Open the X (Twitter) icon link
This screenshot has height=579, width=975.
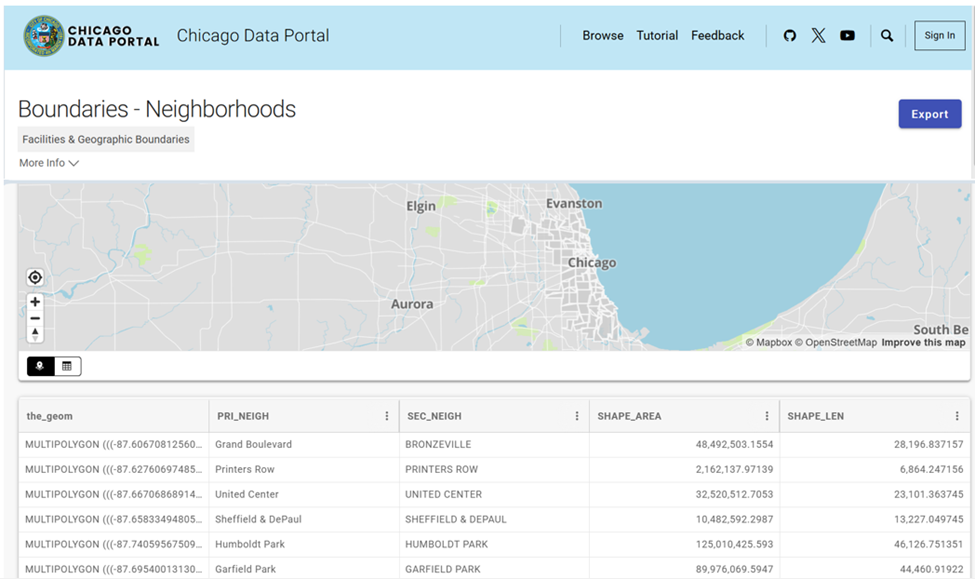coord(818,36)
